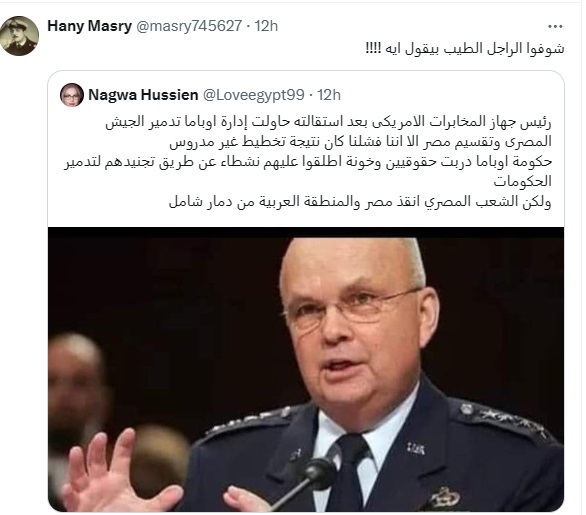Open the 12h timestamp beside @masry745627
The width and height of the screenshot is (586, 515).
click(266, 26)
